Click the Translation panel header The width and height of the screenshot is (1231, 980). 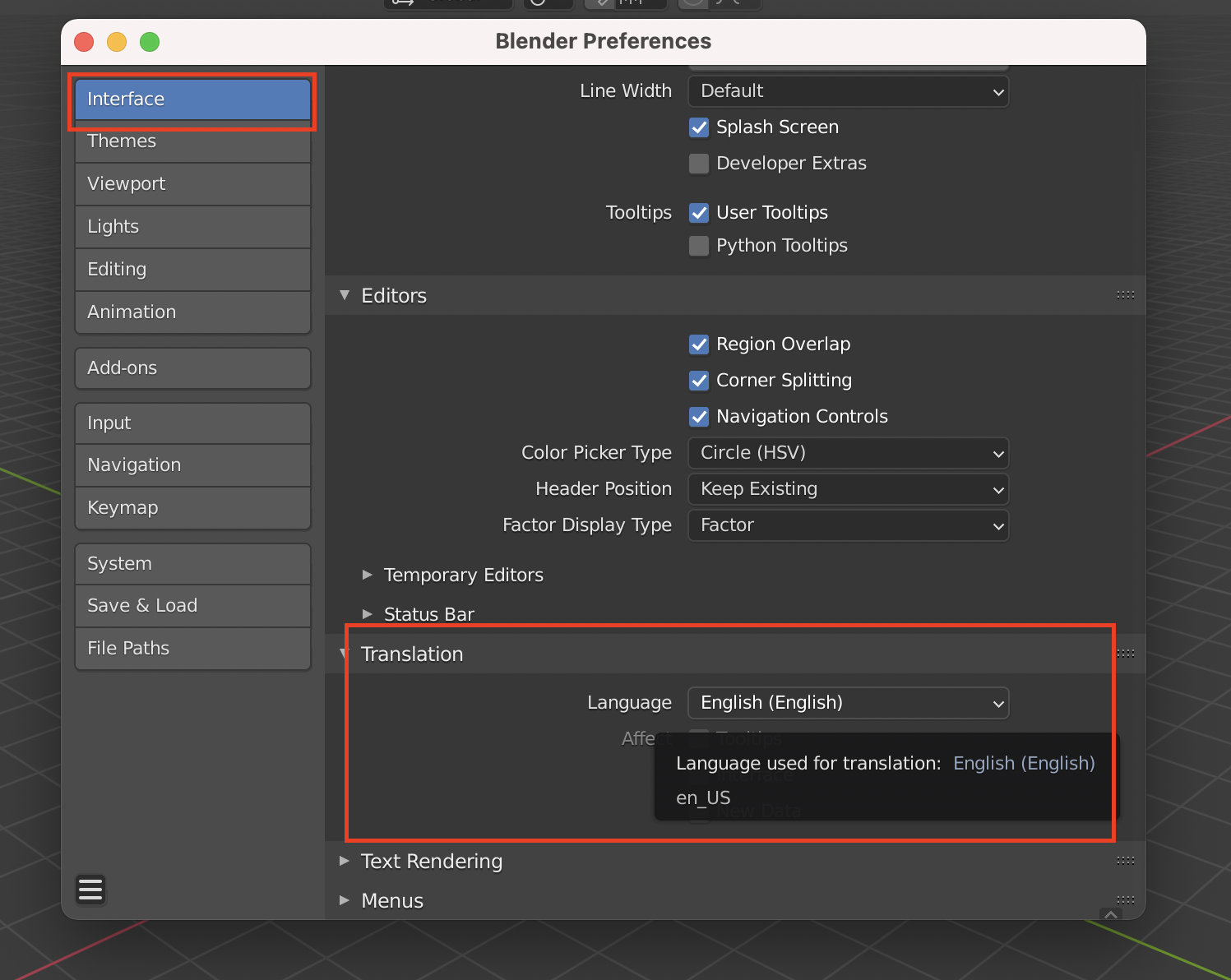pos(734,654)
